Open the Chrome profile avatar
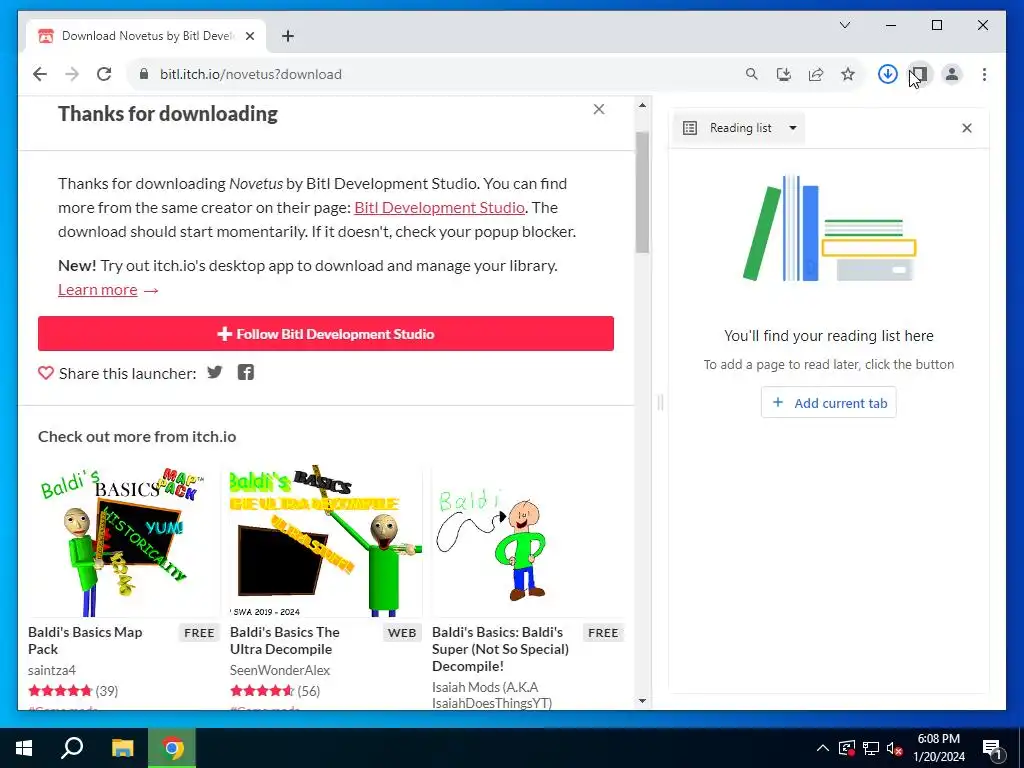The width and height of the screenshot is (1024, 768). point(952,74)
